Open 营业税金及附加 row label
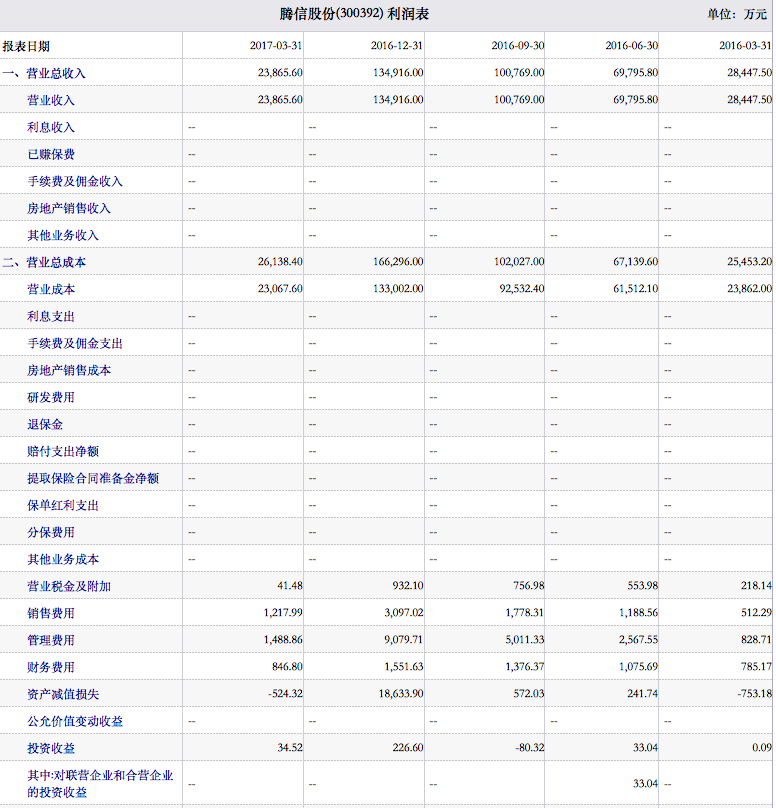776x808 pixels. [69, 586]
